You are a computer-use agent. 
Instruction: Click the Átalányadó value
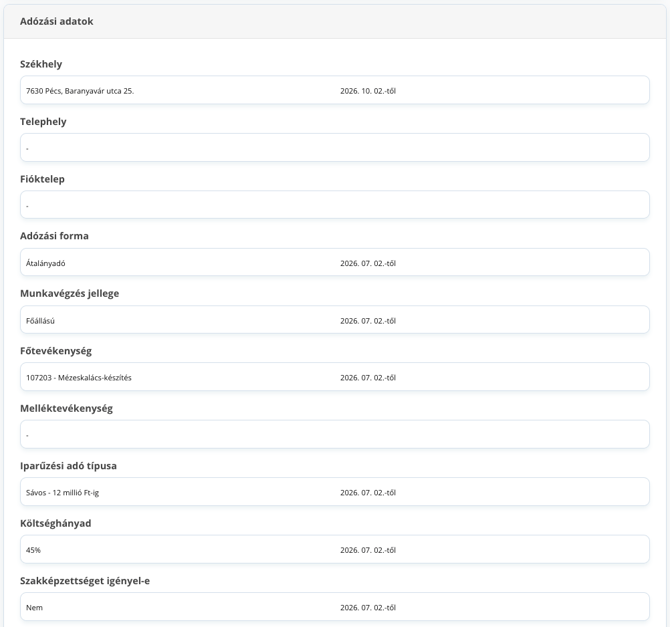pyautogui.click(x=46, y=263)
